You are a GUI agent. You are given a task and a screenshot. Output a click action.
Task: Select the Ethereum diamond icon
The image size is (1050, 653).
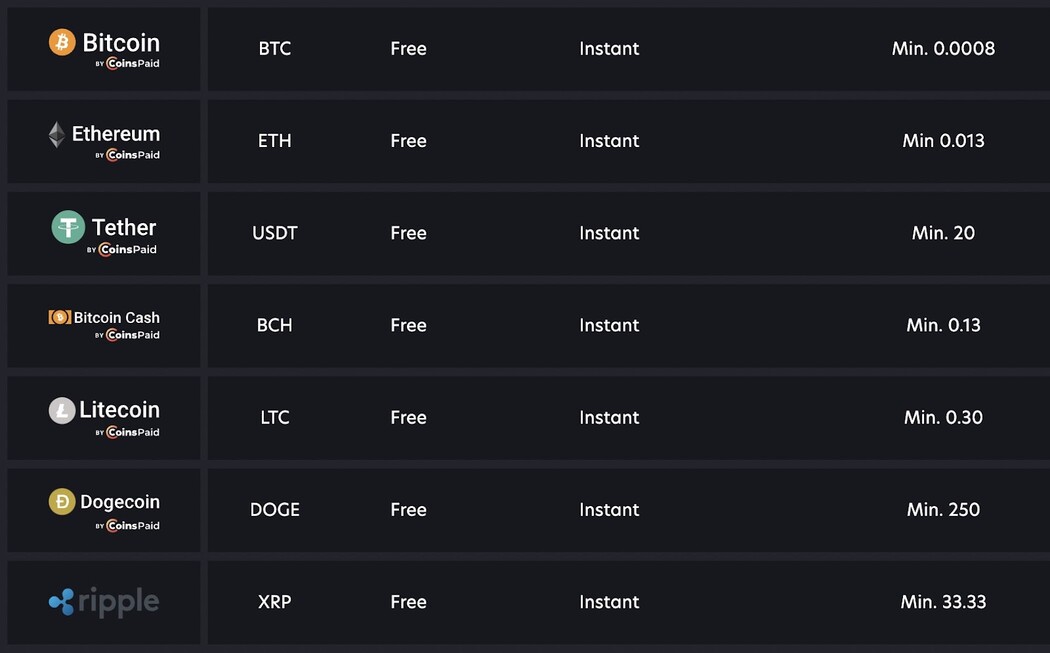pos(56,133)
